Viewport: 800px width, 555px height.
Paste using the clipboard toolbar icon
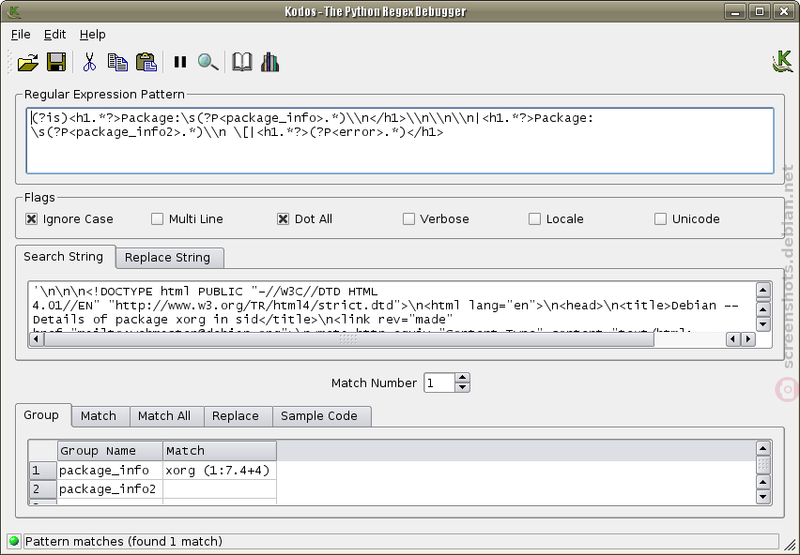click(x=147, y=62)
